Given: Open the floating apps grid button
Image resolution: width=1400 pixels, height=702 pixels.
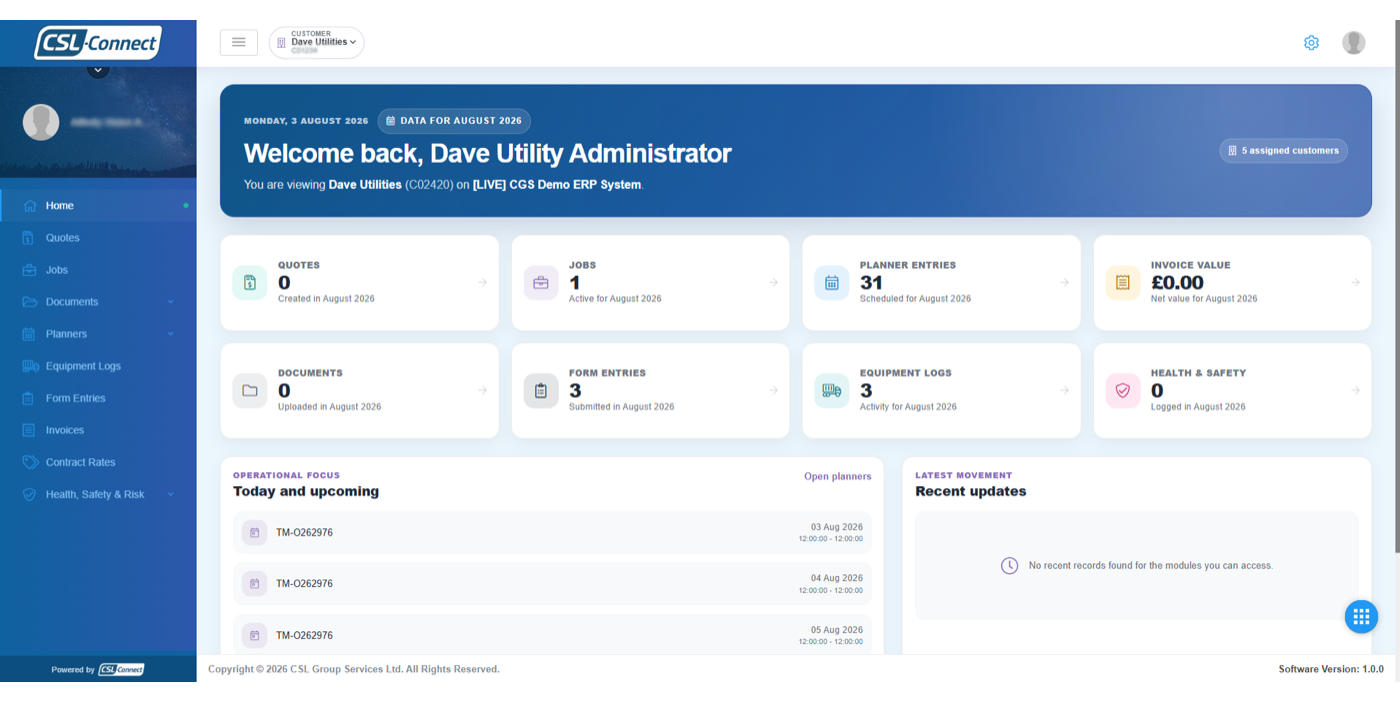Looking at the screenshot, I should pos(1360,617).
